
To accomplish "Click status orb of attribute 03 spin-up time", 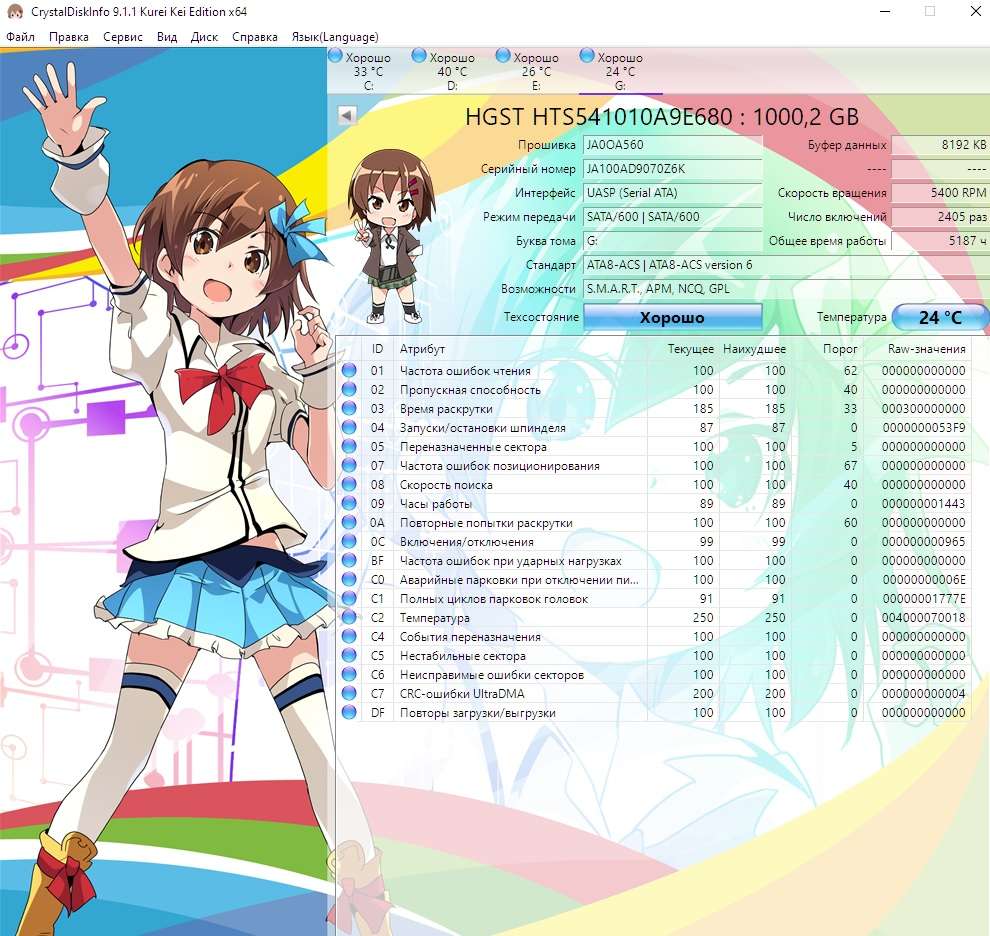I will point(349,408).
